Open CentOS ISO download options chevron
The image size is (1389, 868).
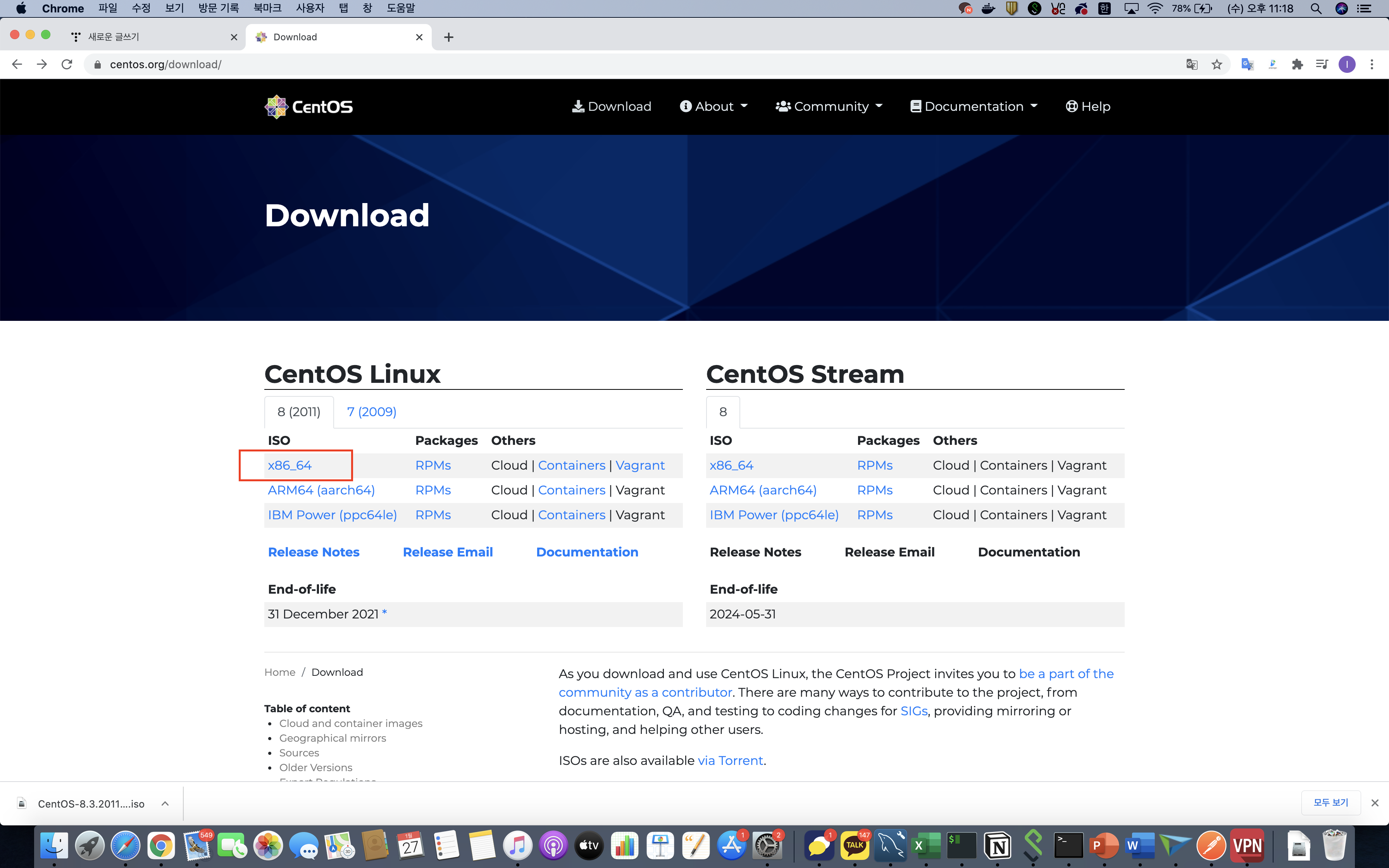(165, 804)
